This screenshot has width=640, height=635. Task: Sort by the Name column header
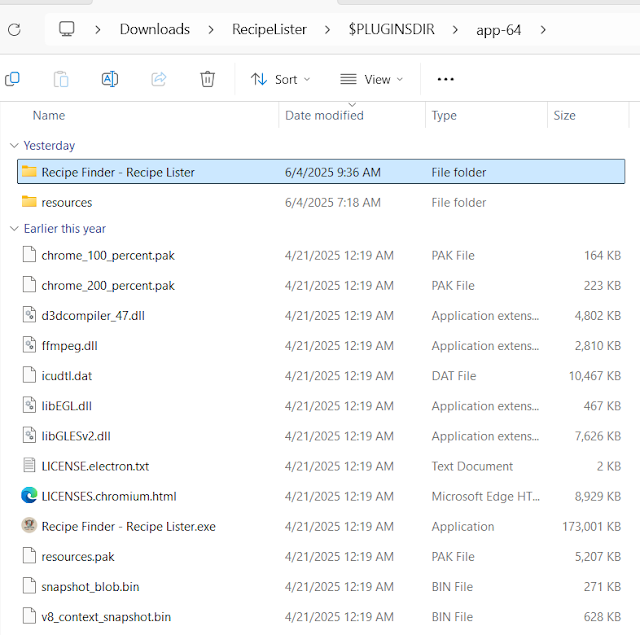pos(49,115)
